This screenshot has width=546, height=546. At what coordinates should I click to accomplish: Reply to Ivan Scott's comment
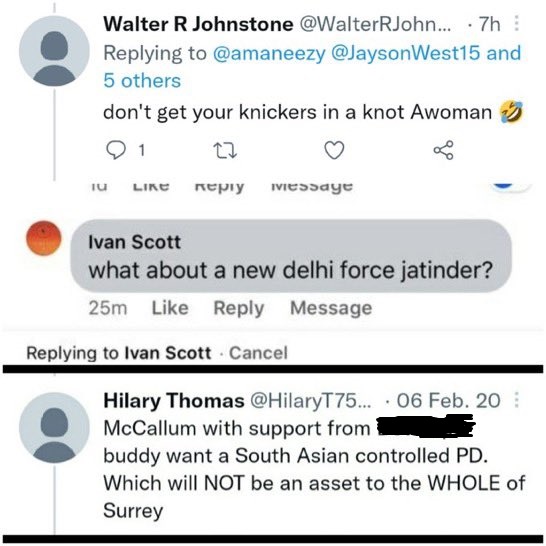[239, 309]
